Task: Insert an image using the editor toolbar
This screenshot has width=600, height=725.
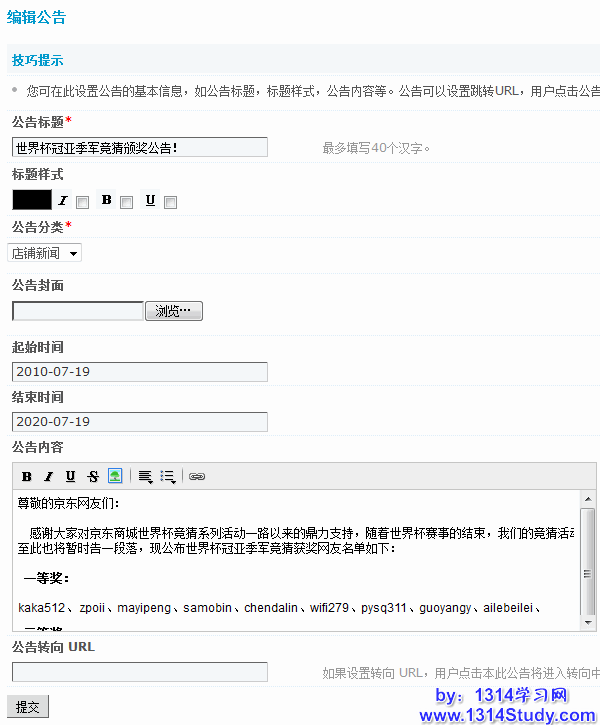Action: click(115, 477)
